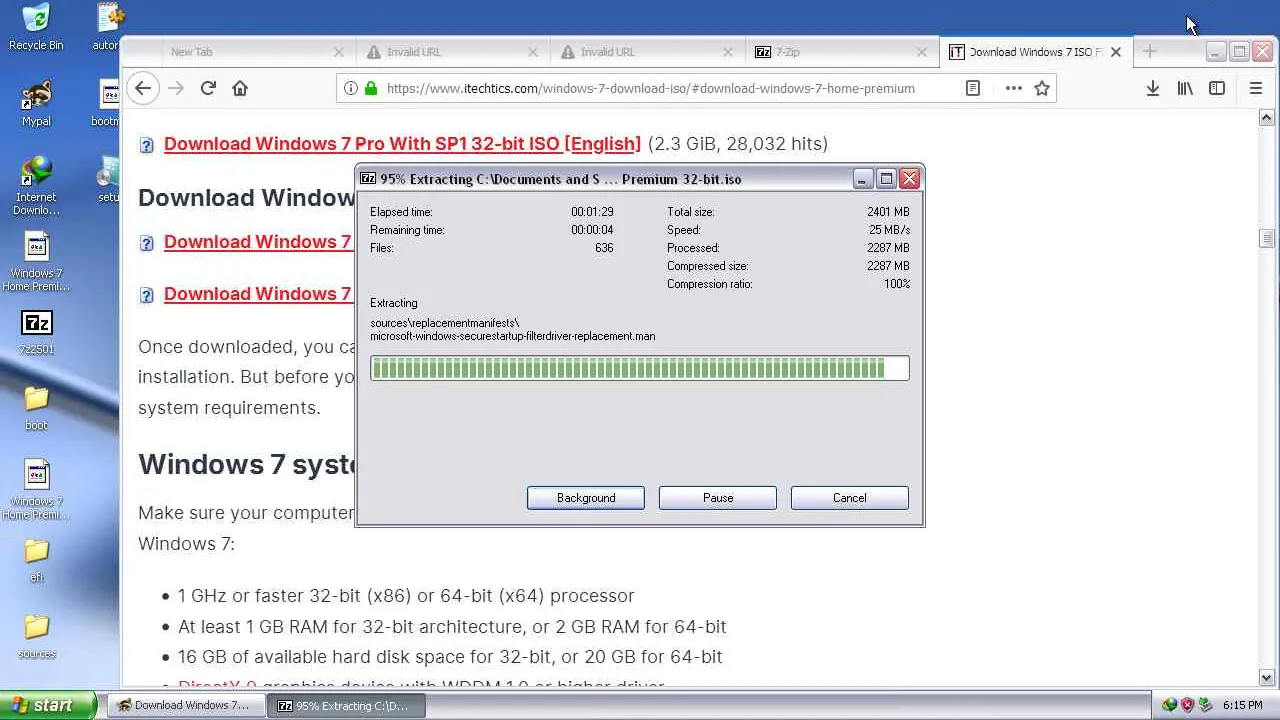Select the Recycle Bin desktop icon
The height and width of the screenshot is (720, 1280).
click(36, 27)
